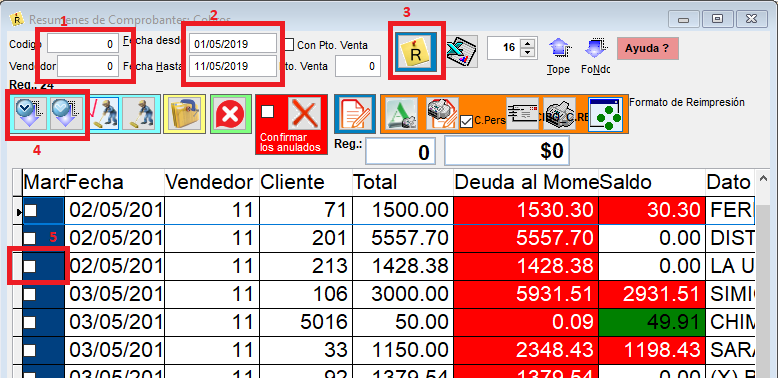Click the yellow folder icon button
Viewport: 778px width, 378px height.
pos(184,114)
